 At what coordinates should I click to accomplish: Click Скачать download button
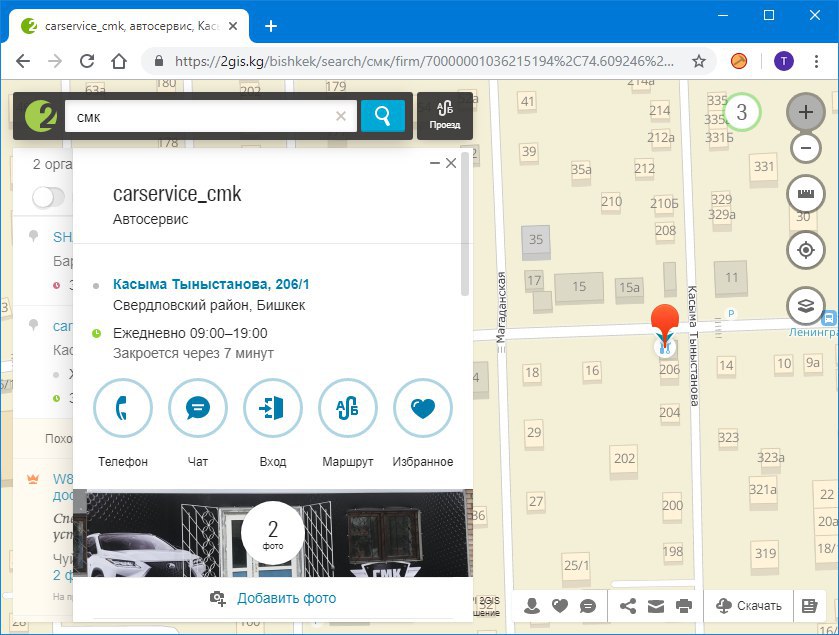(749, 606)
